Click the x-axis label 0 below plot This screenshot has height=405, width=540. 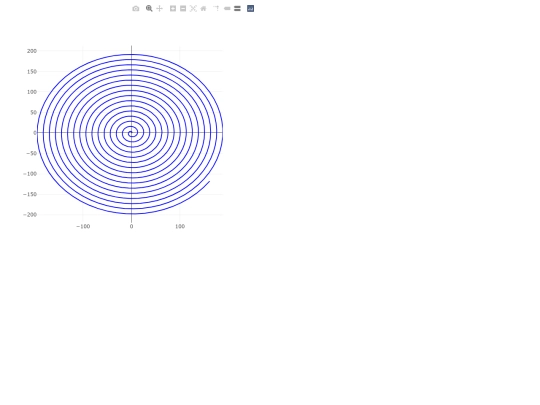pos(132,226)
